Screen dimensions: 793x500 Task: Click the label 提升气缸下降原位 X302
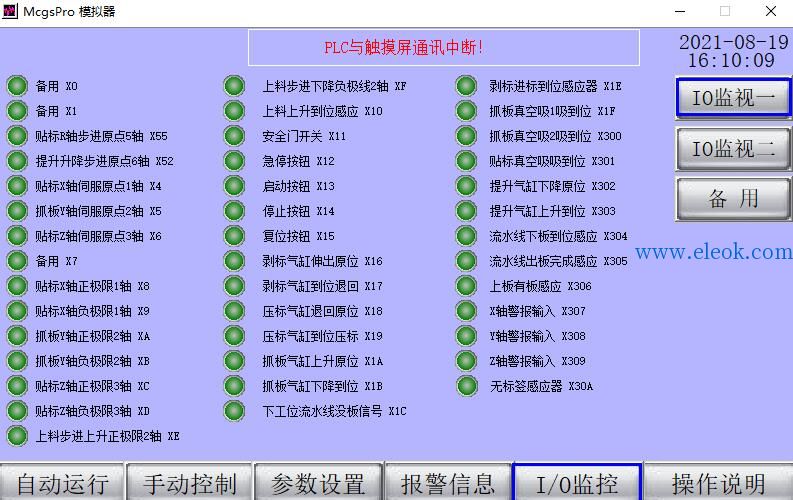[552, 186]
